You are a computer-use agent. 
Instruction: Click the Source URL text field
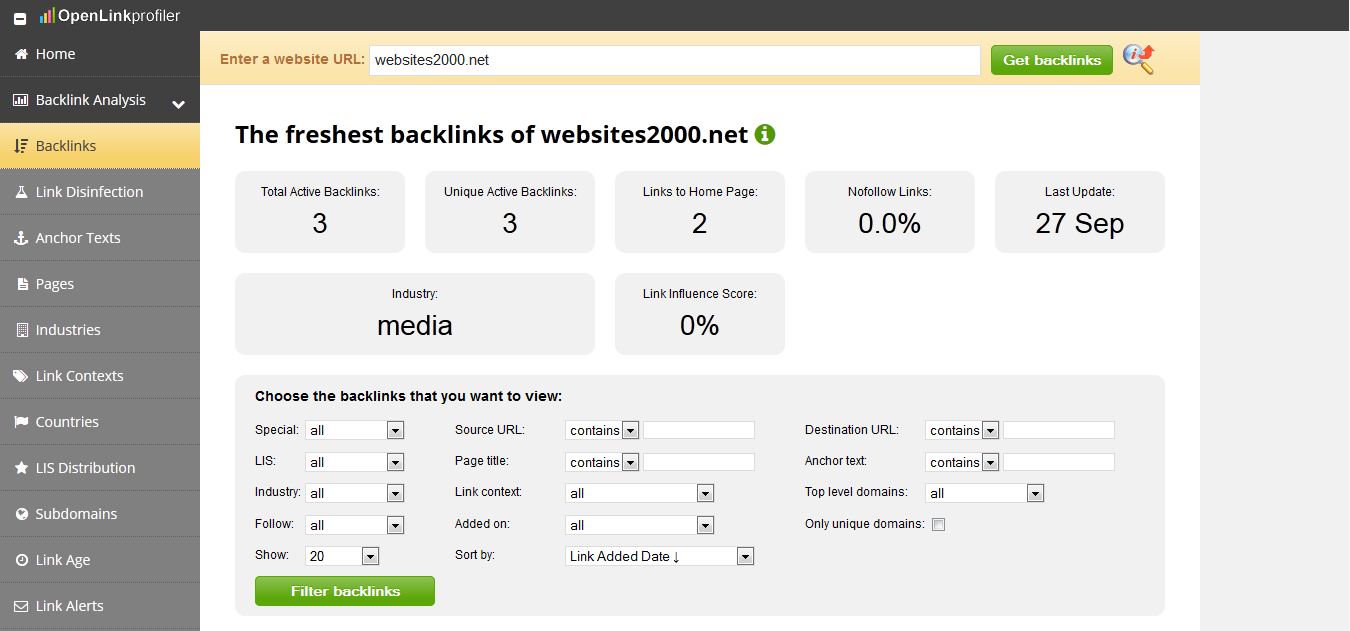coord(699,430)
